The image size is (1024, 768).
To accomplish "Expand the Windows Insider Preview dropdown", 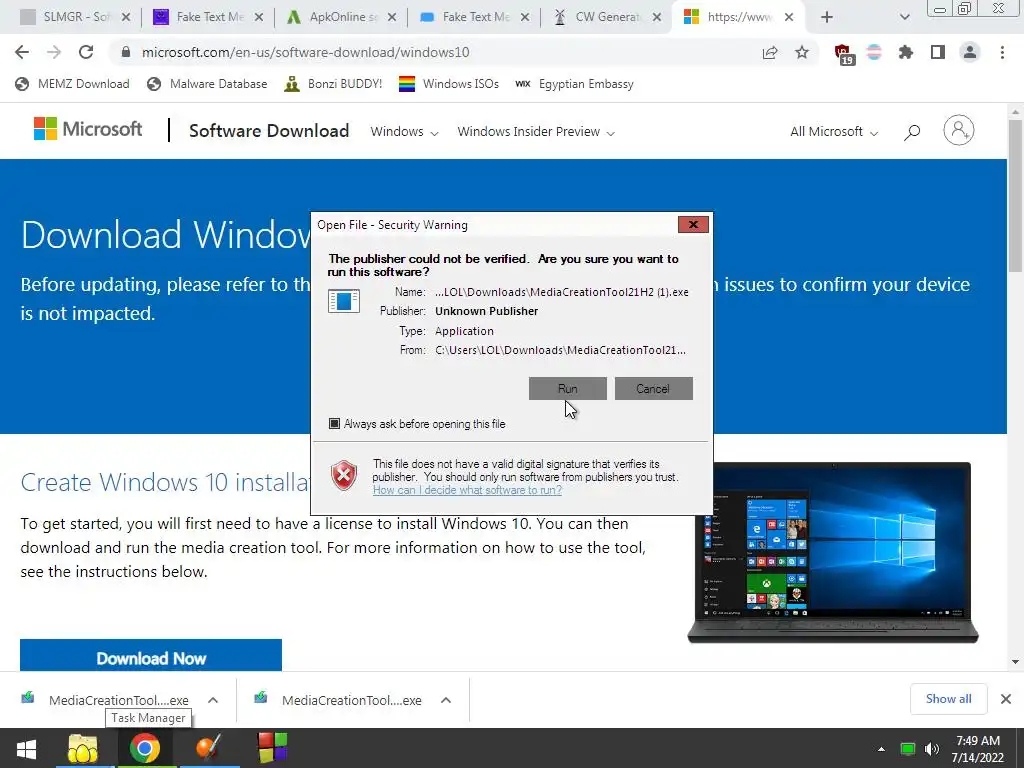I will click(x=536, y=131).
